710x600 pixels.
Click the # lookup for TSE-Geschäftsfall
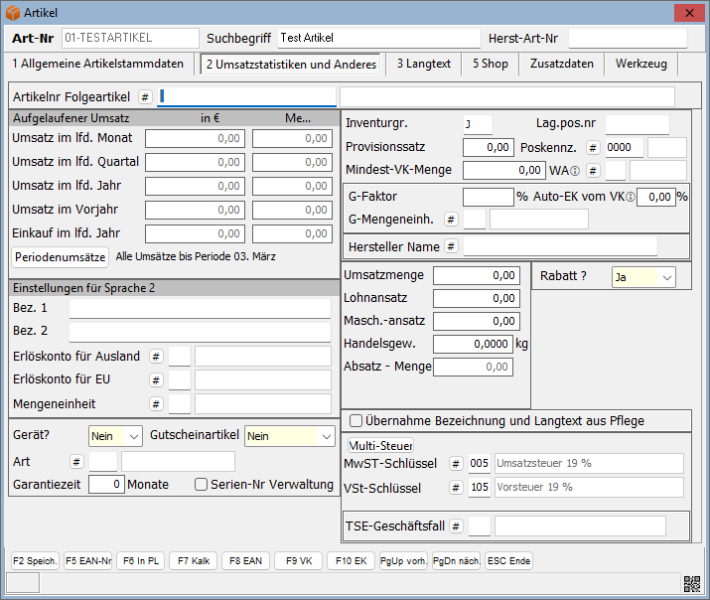[x=455, y=526]
